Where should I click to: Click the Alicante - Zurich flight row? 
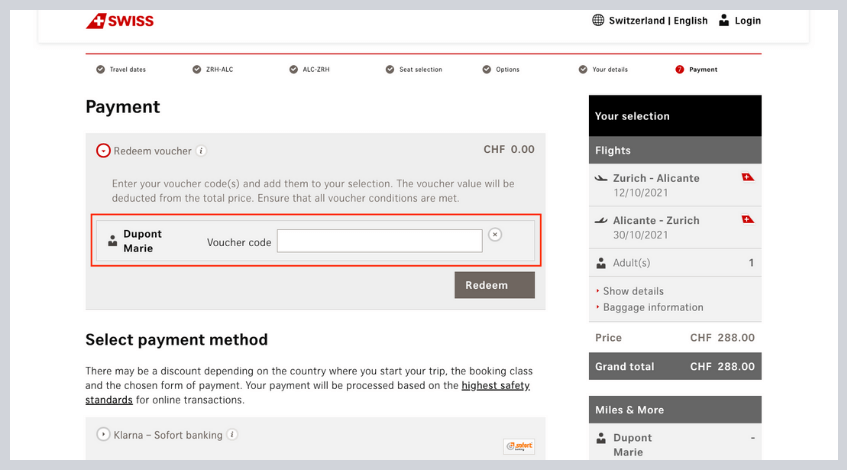(675, 227)
